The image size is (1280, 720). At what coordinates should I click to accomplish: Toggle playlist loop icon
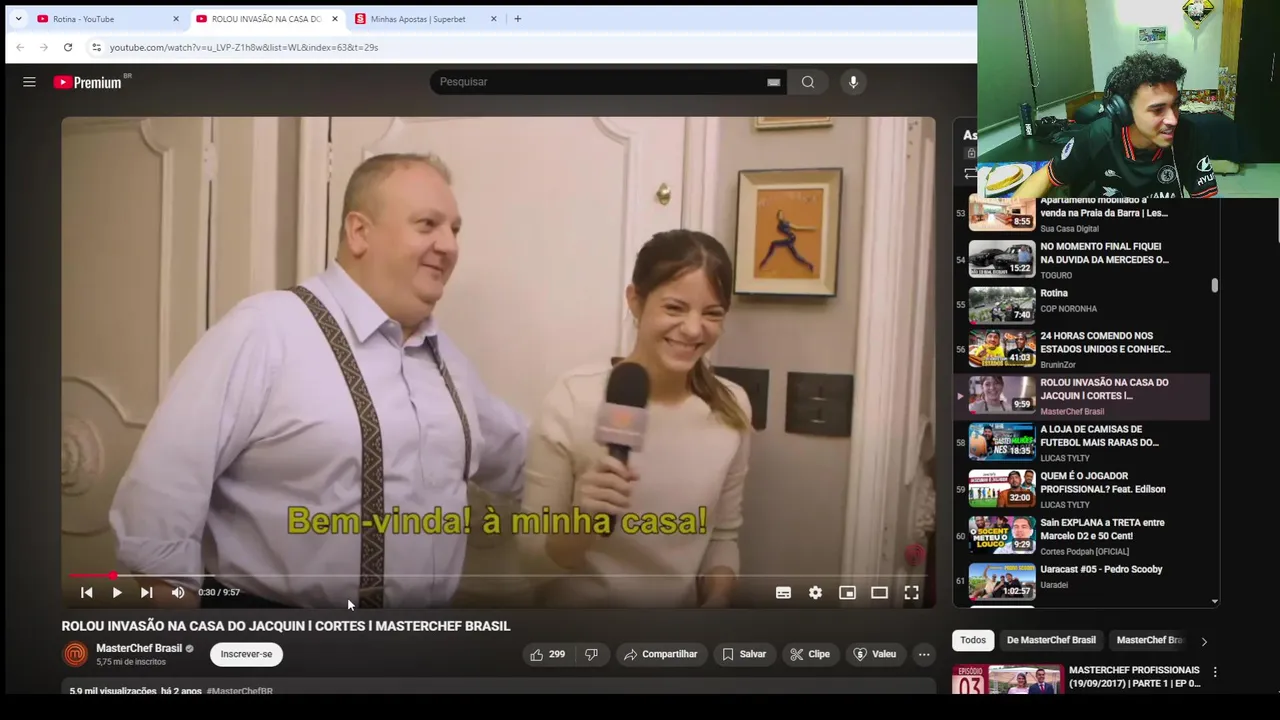click(970, 174)
